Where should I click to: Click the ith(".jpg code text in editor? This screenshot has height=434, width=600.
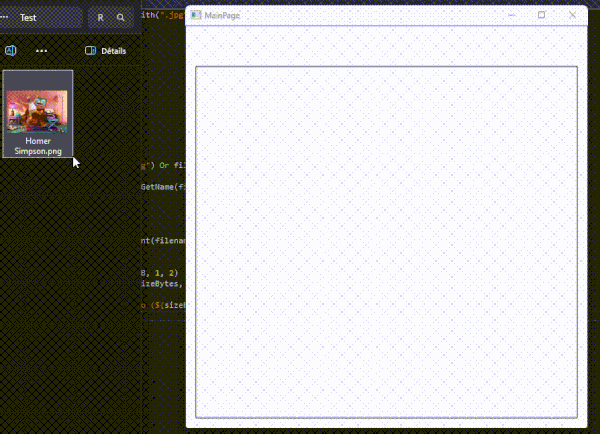tap(163, 15)
